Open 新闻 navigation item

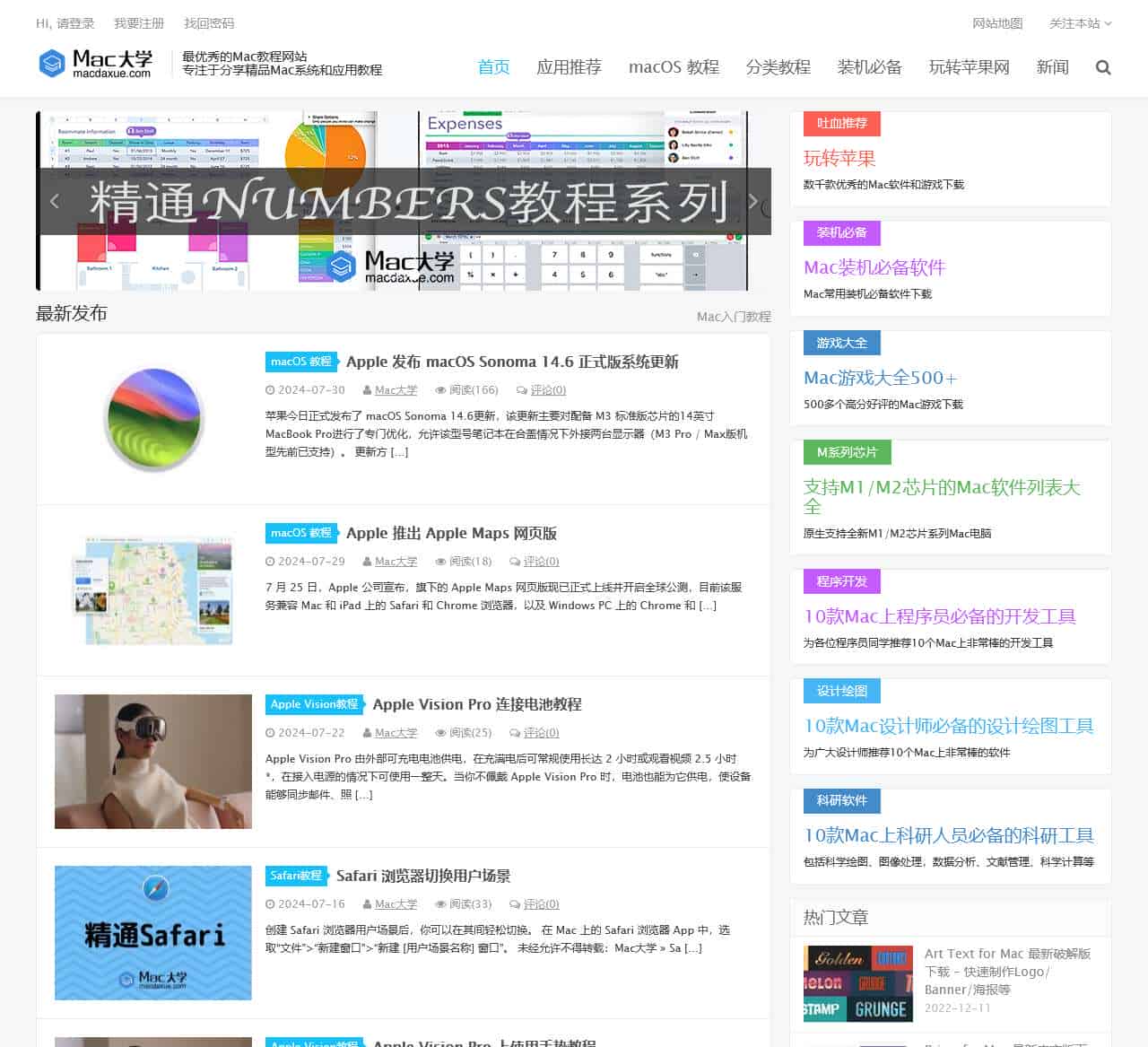[1052, 67]
